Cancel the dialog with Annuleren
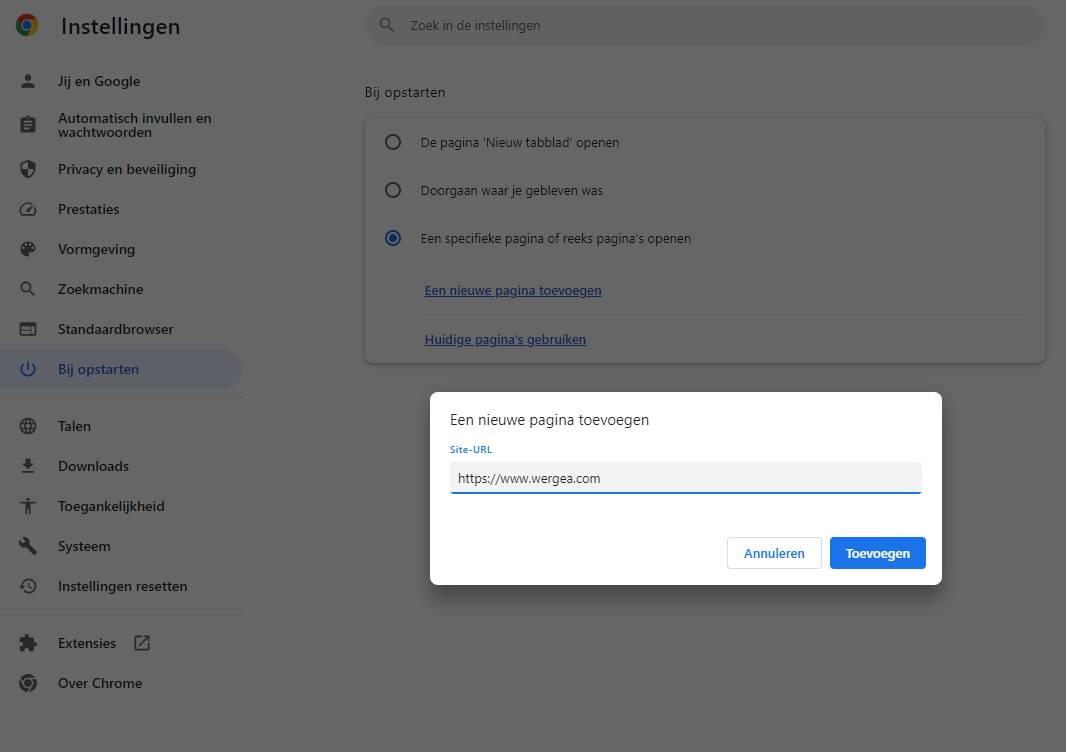The image size is (1066, 752). (x=774, y=554)
